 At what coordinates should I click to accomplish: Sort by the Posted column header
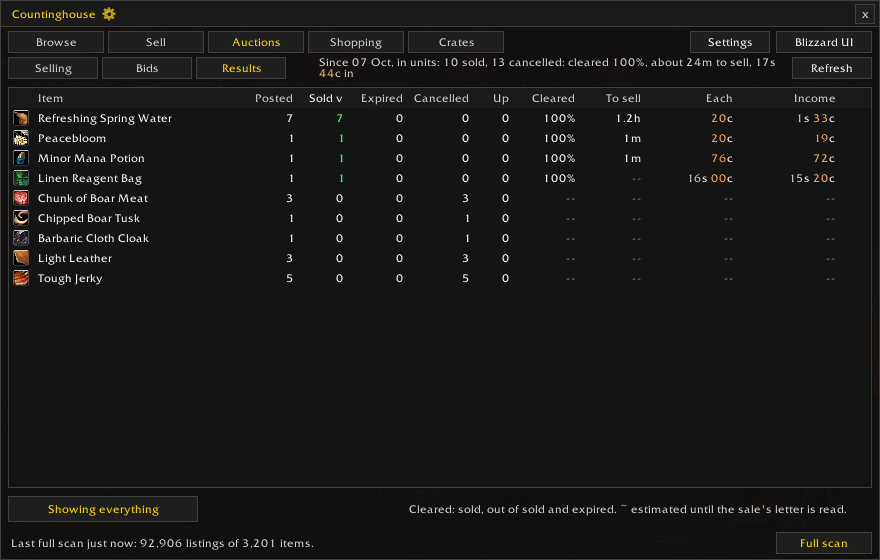tap(274, 98)
